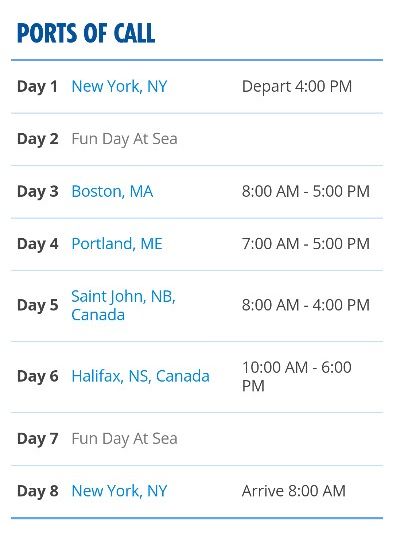The image size is (394, 540).
Task: Open the Halifax, NS, Canada link
Action: 141,376
